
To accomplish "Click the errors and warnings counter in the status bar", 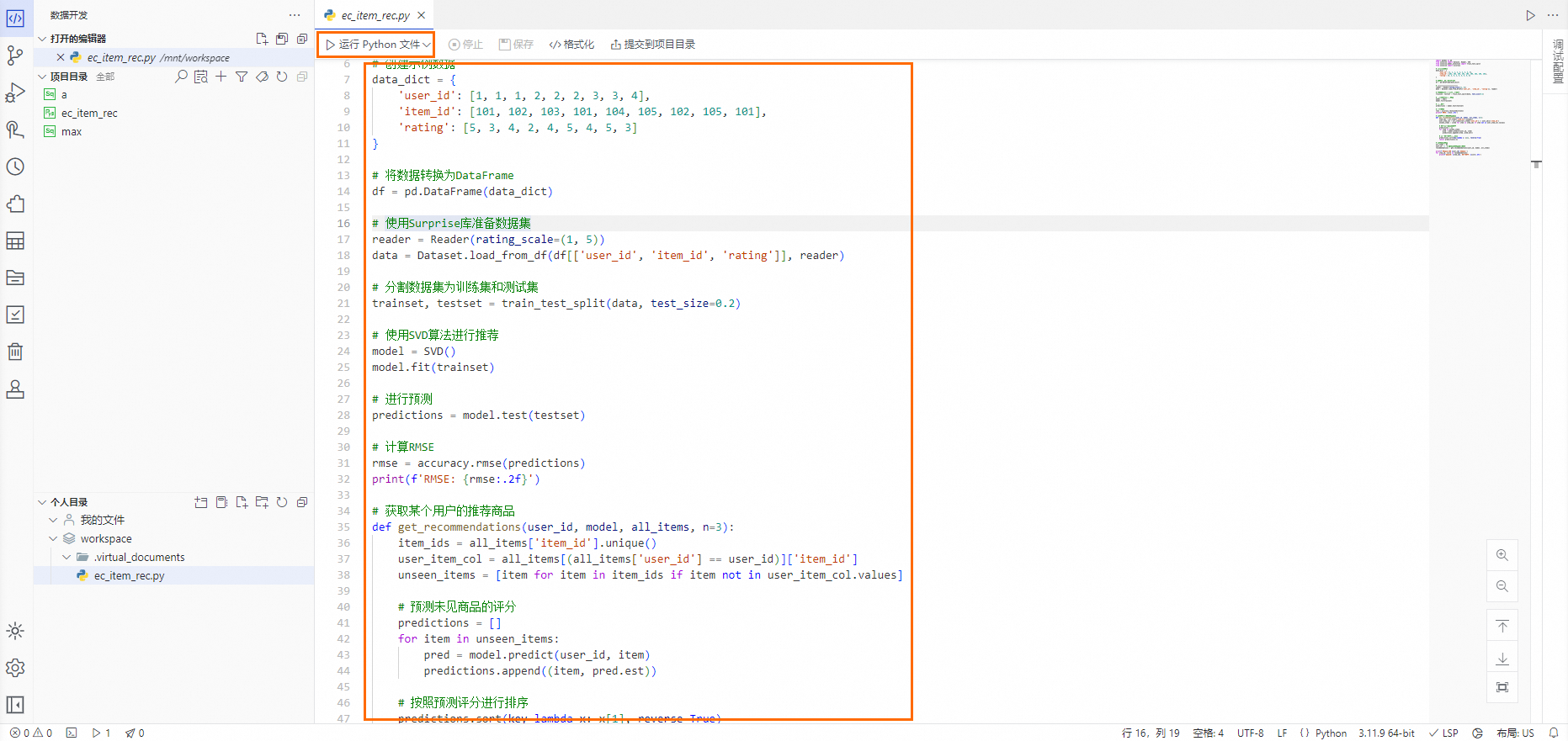I will [x=31, y=733].
